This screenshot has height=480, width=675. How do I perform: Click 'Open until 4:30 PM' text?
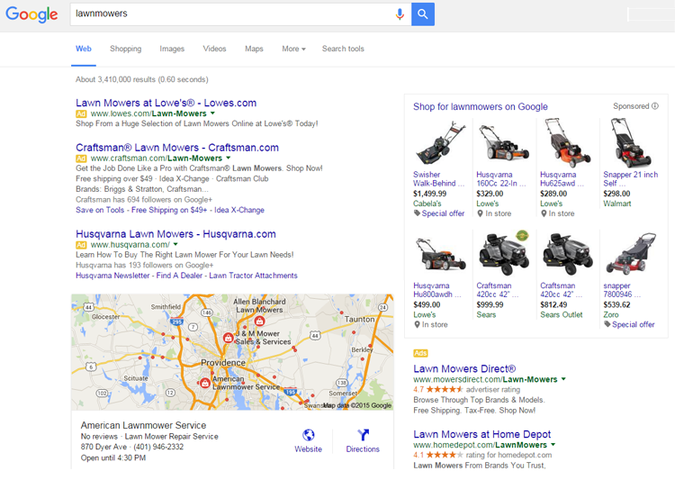click(x=113, y=458)
